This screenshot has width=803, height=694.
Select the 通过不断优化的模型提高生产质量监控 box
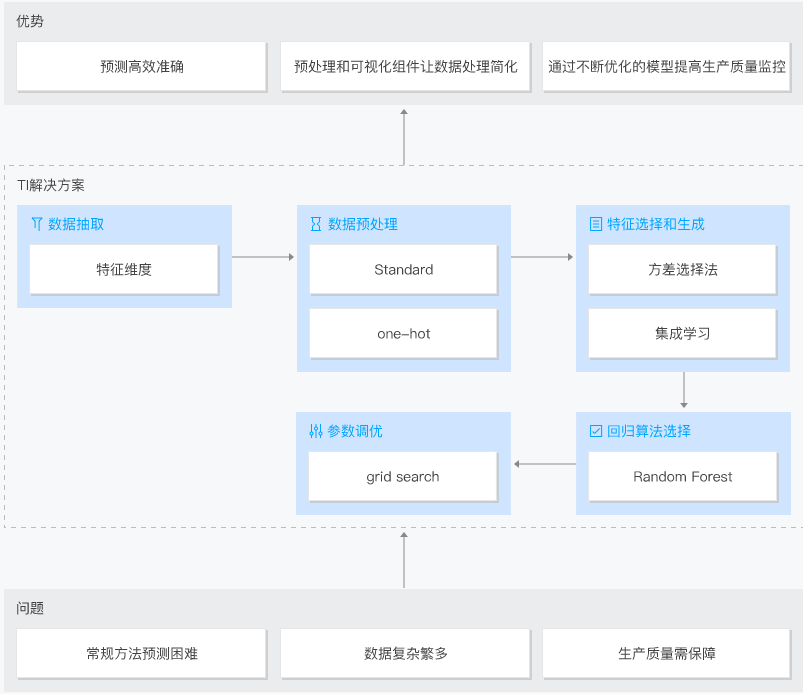coord(667,67)
